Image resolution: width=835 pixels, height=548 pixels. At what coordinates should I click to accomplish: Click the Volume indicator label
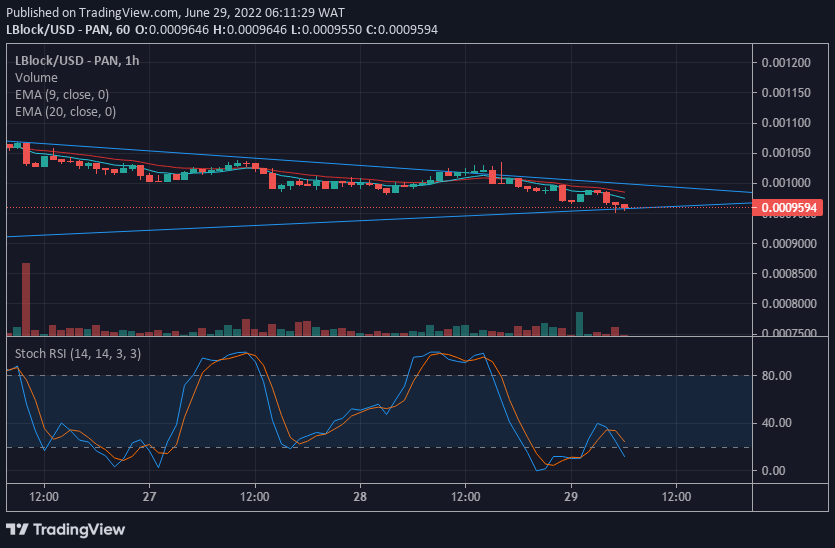[36, 78]
